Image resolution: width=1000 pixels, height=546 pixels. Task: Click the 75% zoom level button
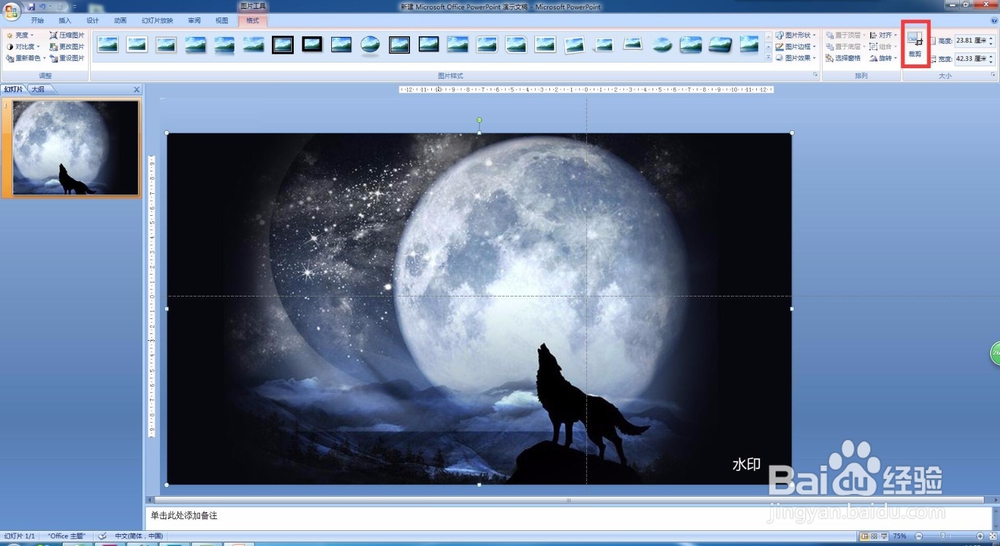pos(900,536)
